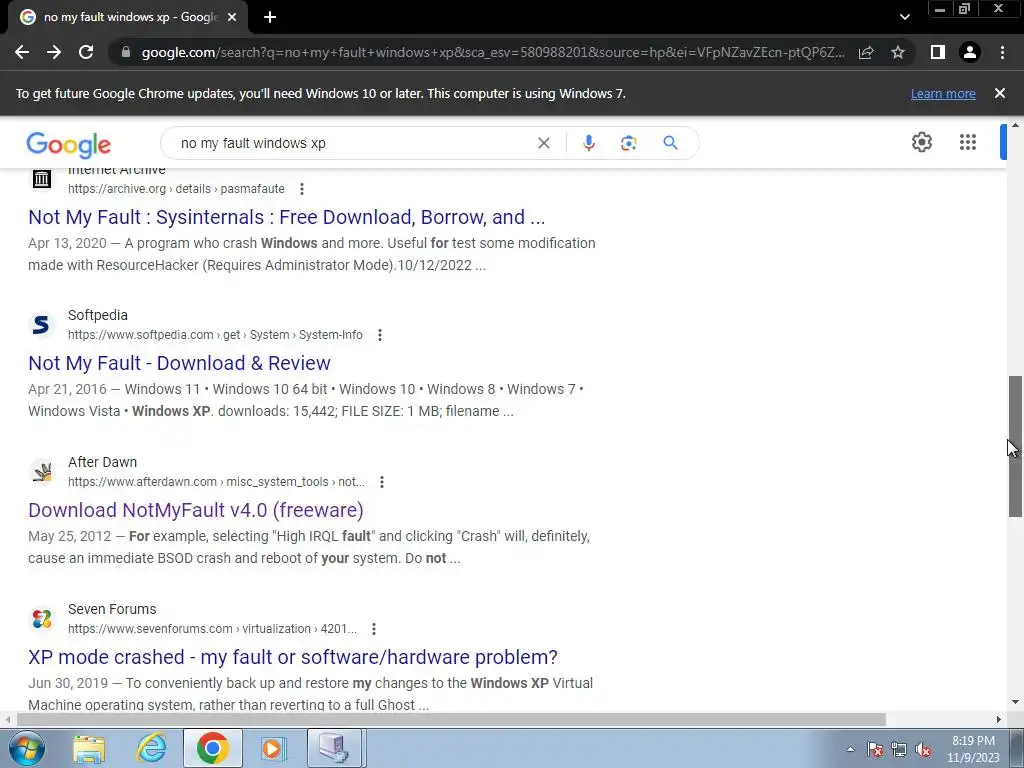Viewport: 1024px width, 768px height.
Task: Click the horizontal scrollbar right arrow
Action: tap(999, 720)
